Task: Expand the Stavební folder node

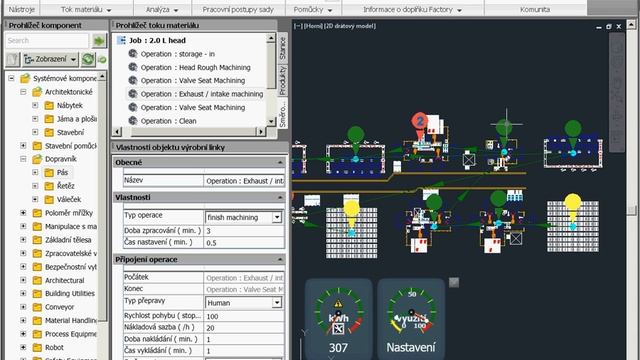Action: click(x=35, y=132)
